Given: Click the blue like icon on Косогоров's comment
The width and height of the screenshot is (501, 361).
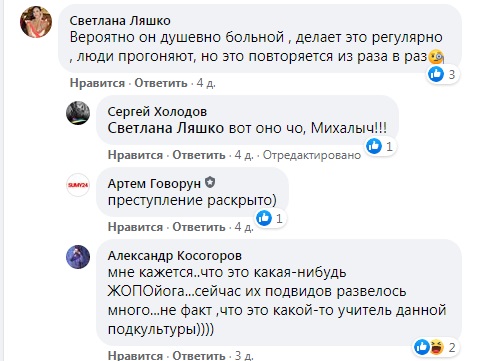Looking at the screenshot, I should [422, 347].
